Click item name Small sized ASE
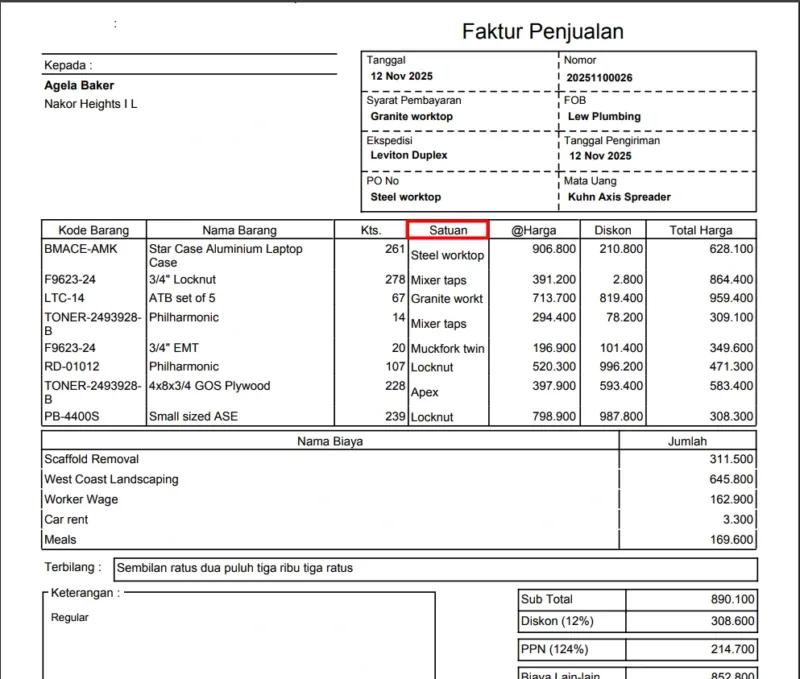800x679 pixels. [193, 416]
